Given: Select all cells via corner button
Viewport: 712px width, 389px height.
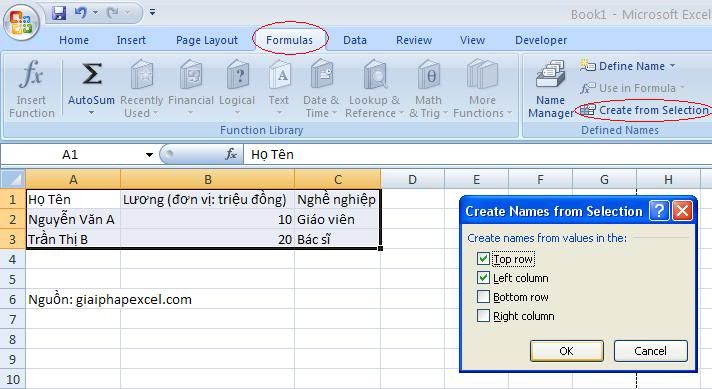Looking at the screenshot, I should tap(13, 179).
